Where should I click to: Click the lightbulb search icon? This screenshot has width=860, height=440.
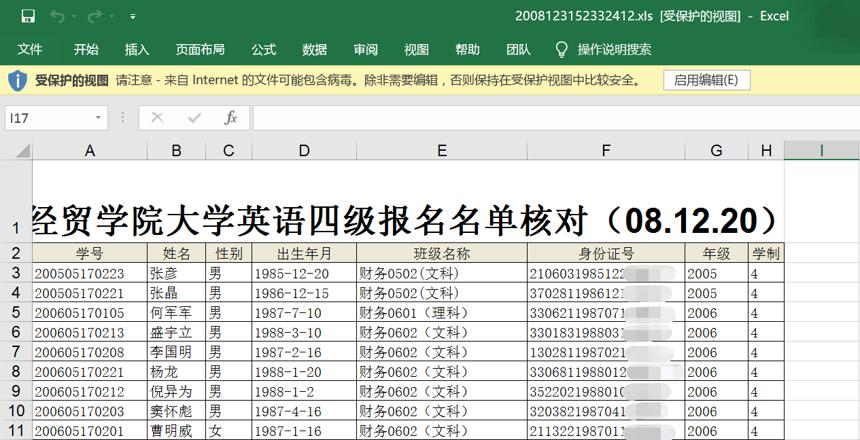click(x=562, y=49)
